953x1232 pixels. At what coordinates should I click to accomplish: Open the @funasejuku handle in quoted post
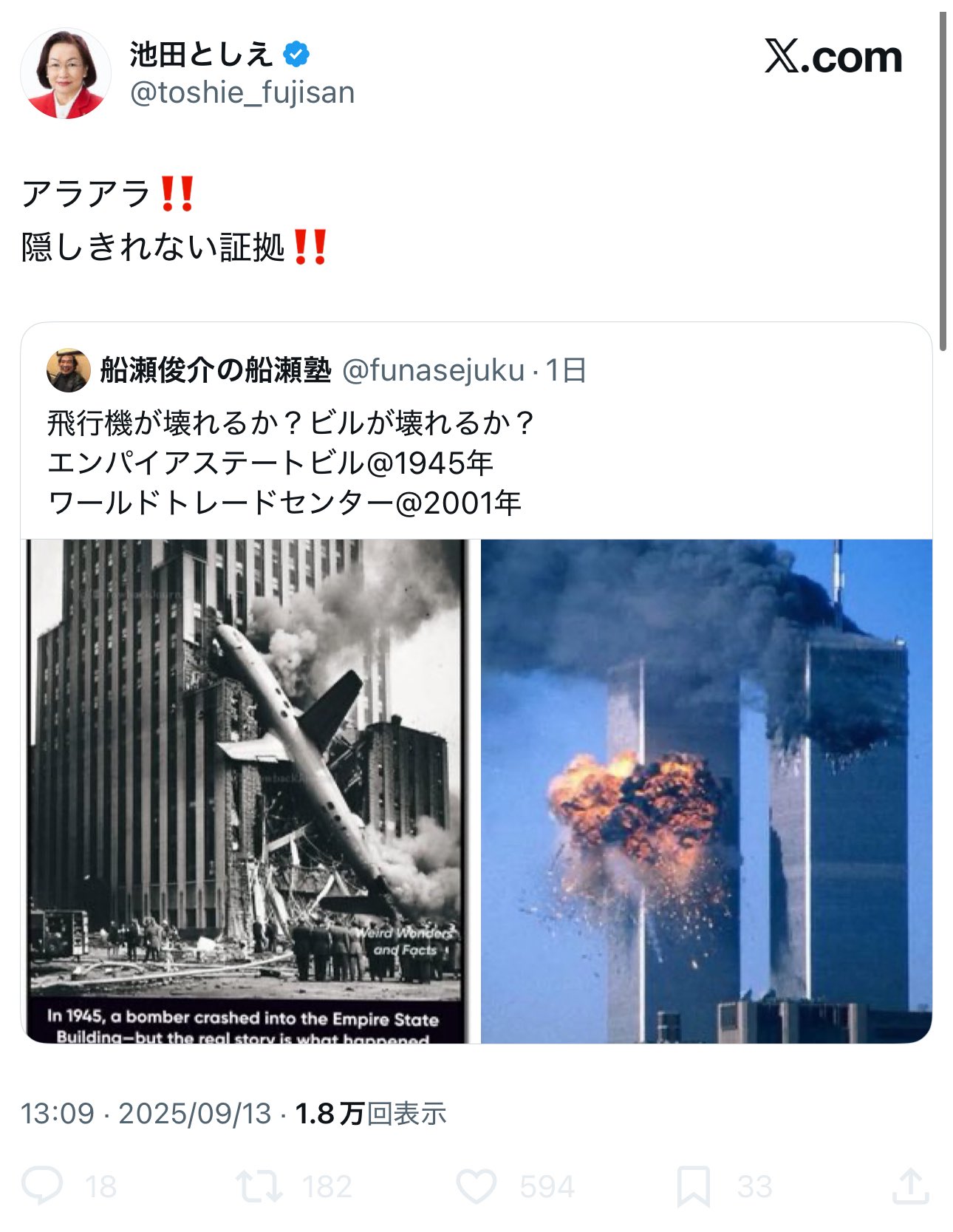coord(434,370)
